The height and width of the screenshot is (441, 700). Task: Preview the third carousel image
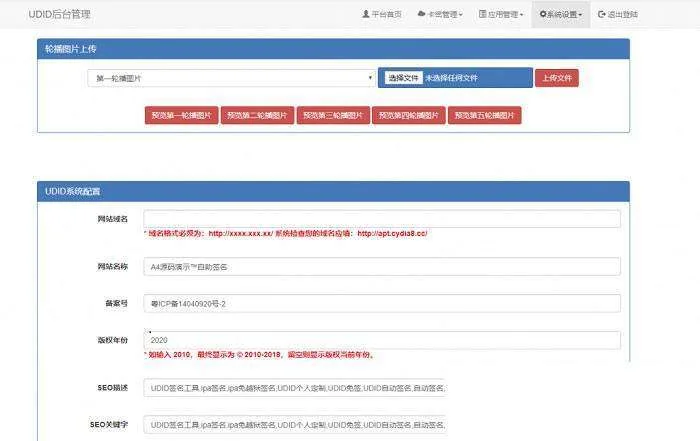point(333,116)
